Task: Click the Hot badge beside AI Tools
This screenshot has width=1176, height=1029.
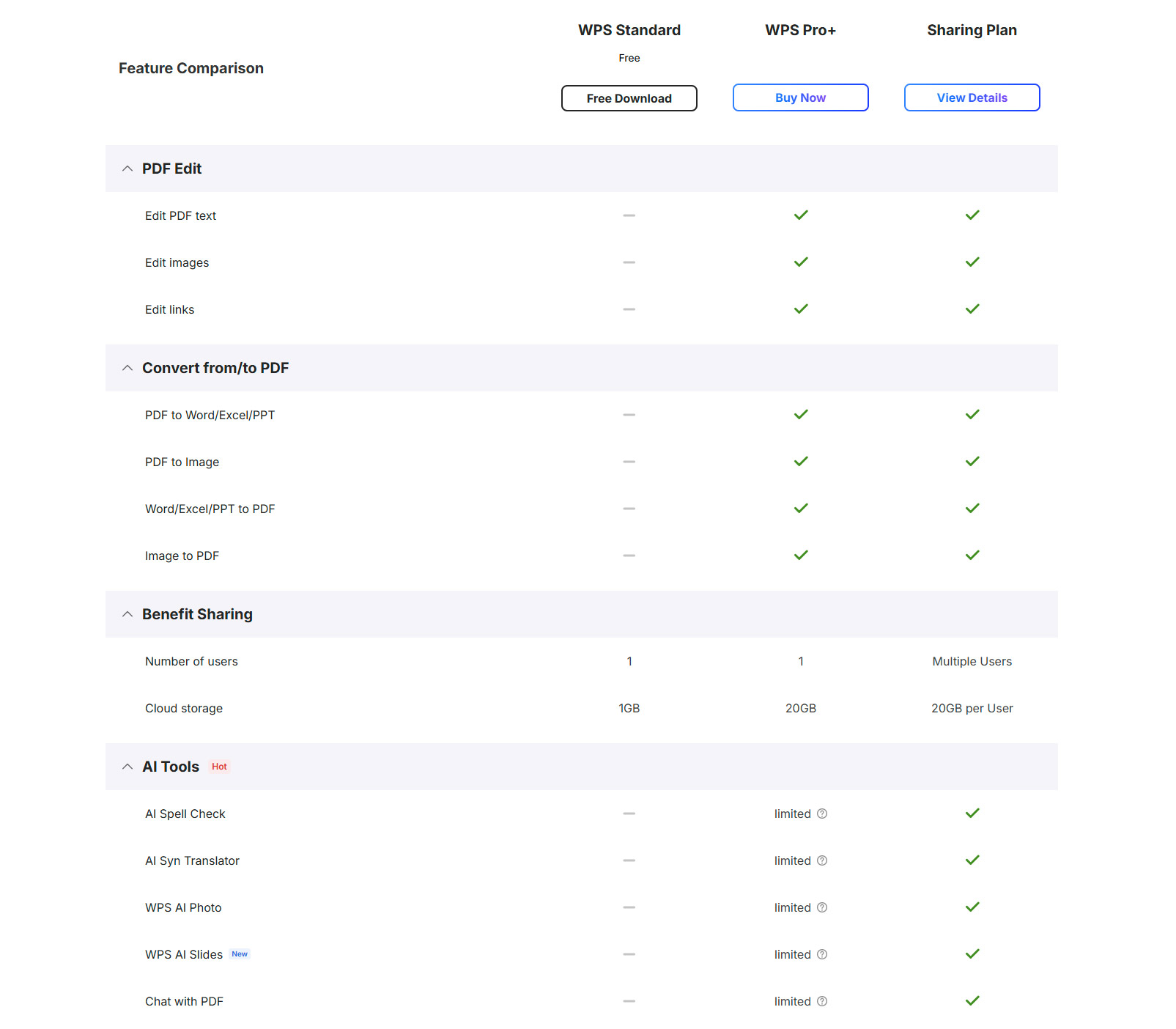Action: 219,767
